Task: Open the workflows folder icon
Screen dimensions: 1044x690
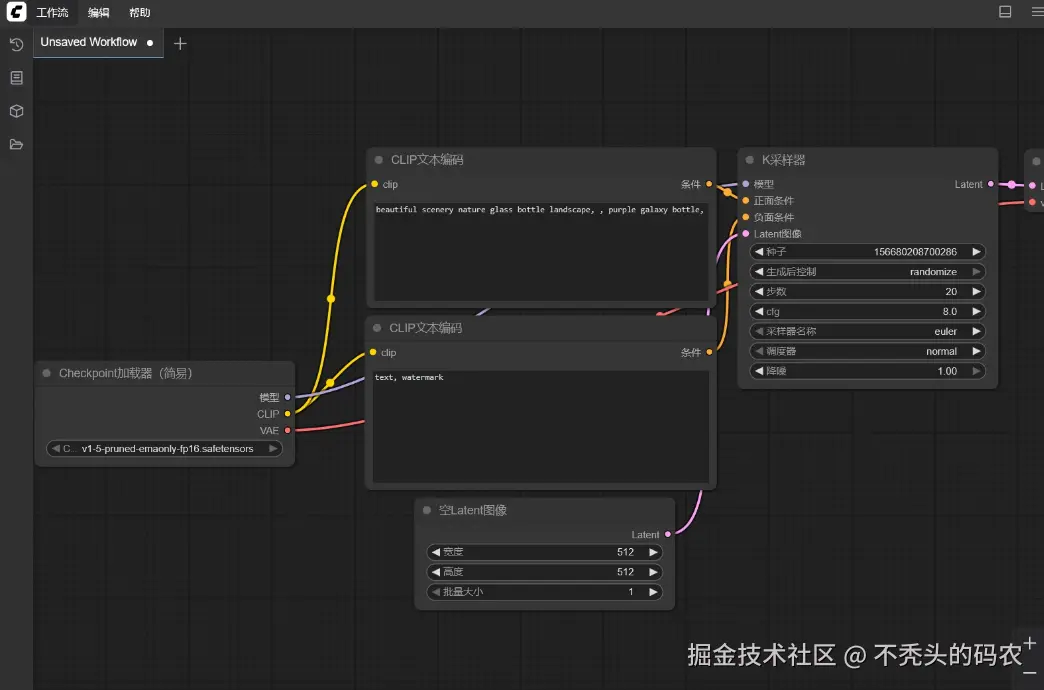Action: pyautogui.click(x=17, y=145)
